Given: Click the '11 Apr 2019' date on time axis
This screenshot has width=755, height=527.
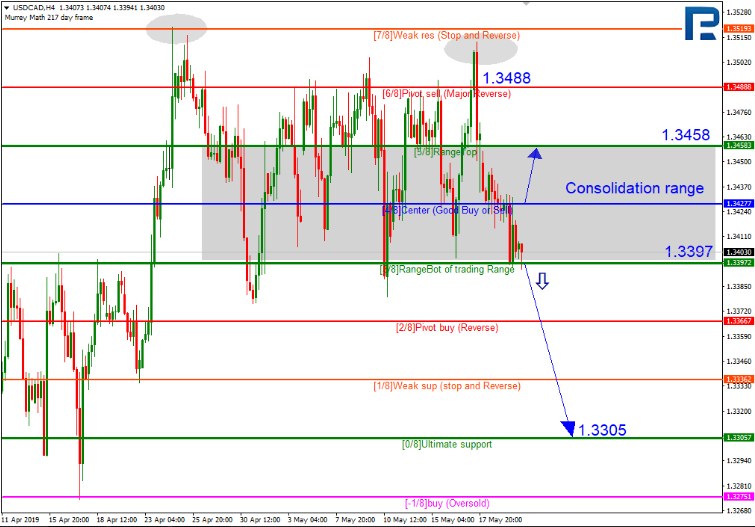Looking at the screenshot, I should pyautogui.click(x=22, y=520).
